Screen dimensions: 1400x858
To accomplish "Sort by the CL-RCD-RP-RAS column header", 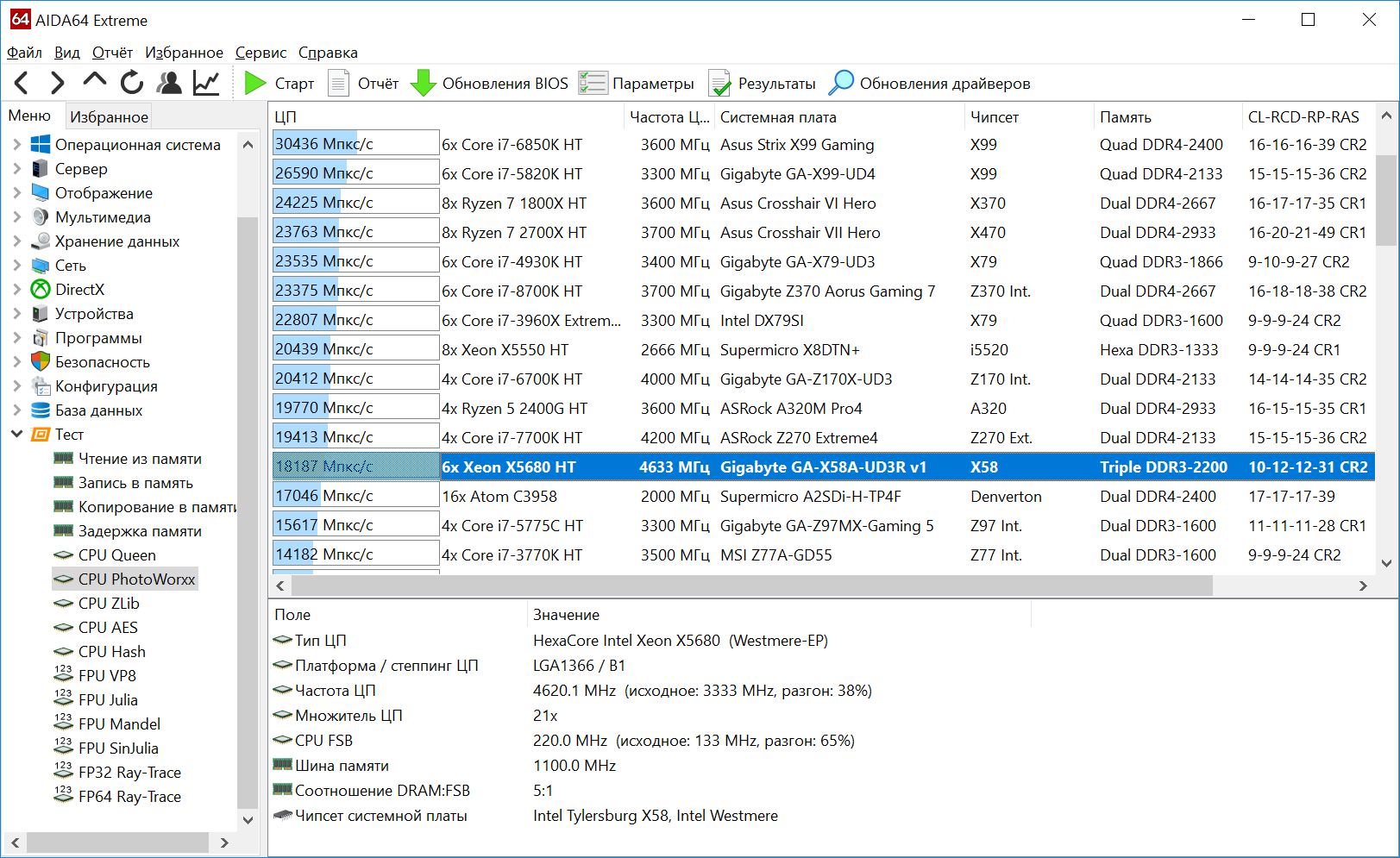I will (x=1308, y=117).
